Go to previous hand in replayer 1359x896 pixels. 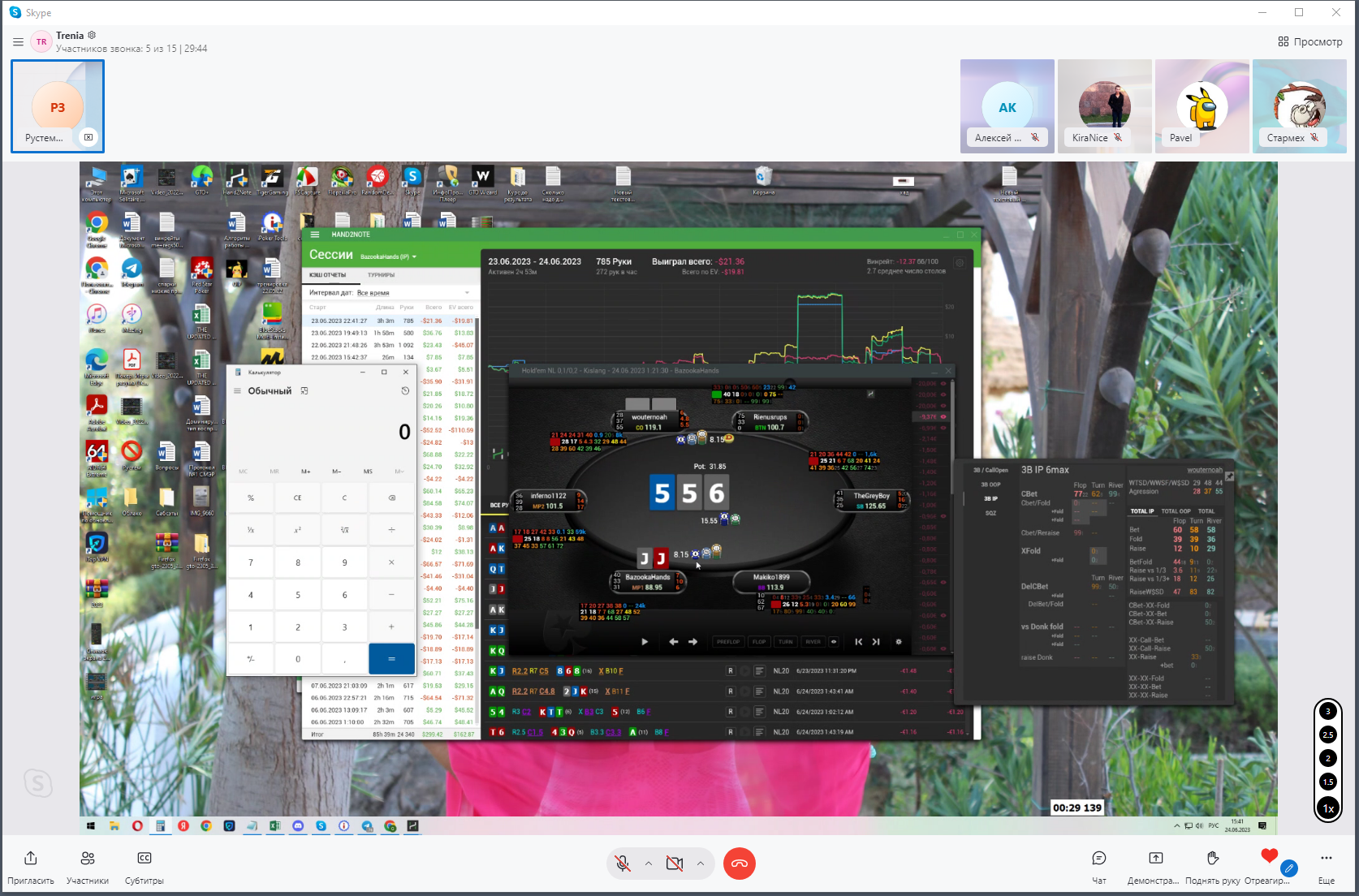click(859, 642)
